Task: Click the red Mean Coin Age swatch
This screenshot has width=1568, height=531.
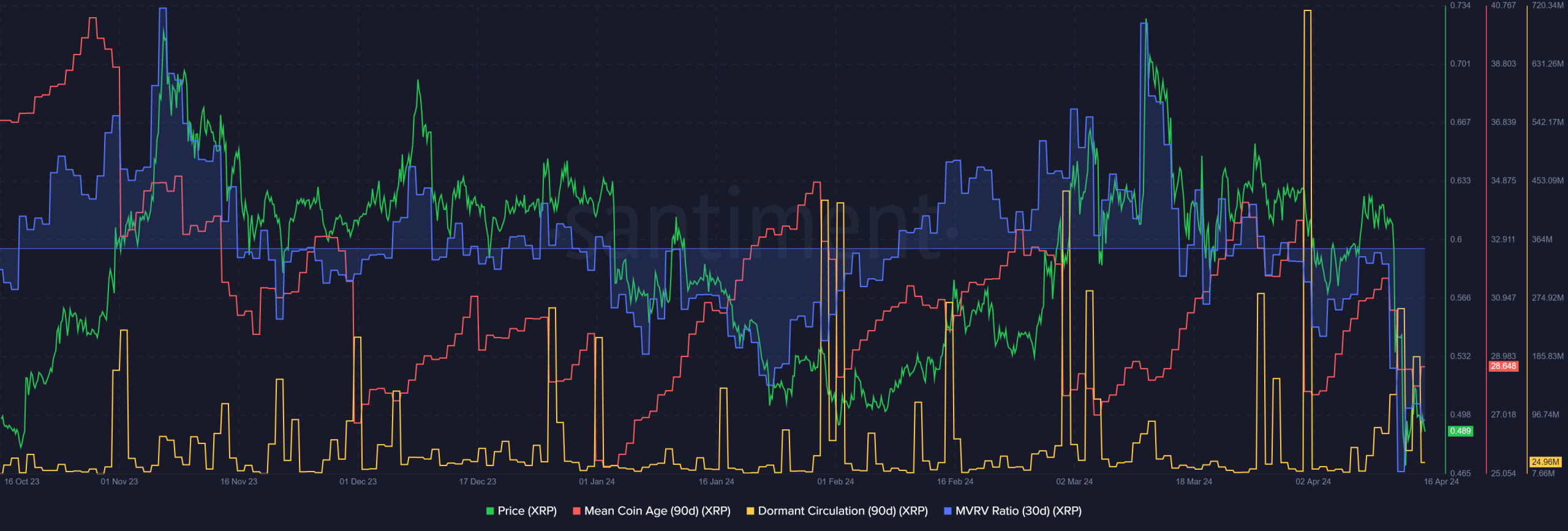Action: (x=576, y=511)
